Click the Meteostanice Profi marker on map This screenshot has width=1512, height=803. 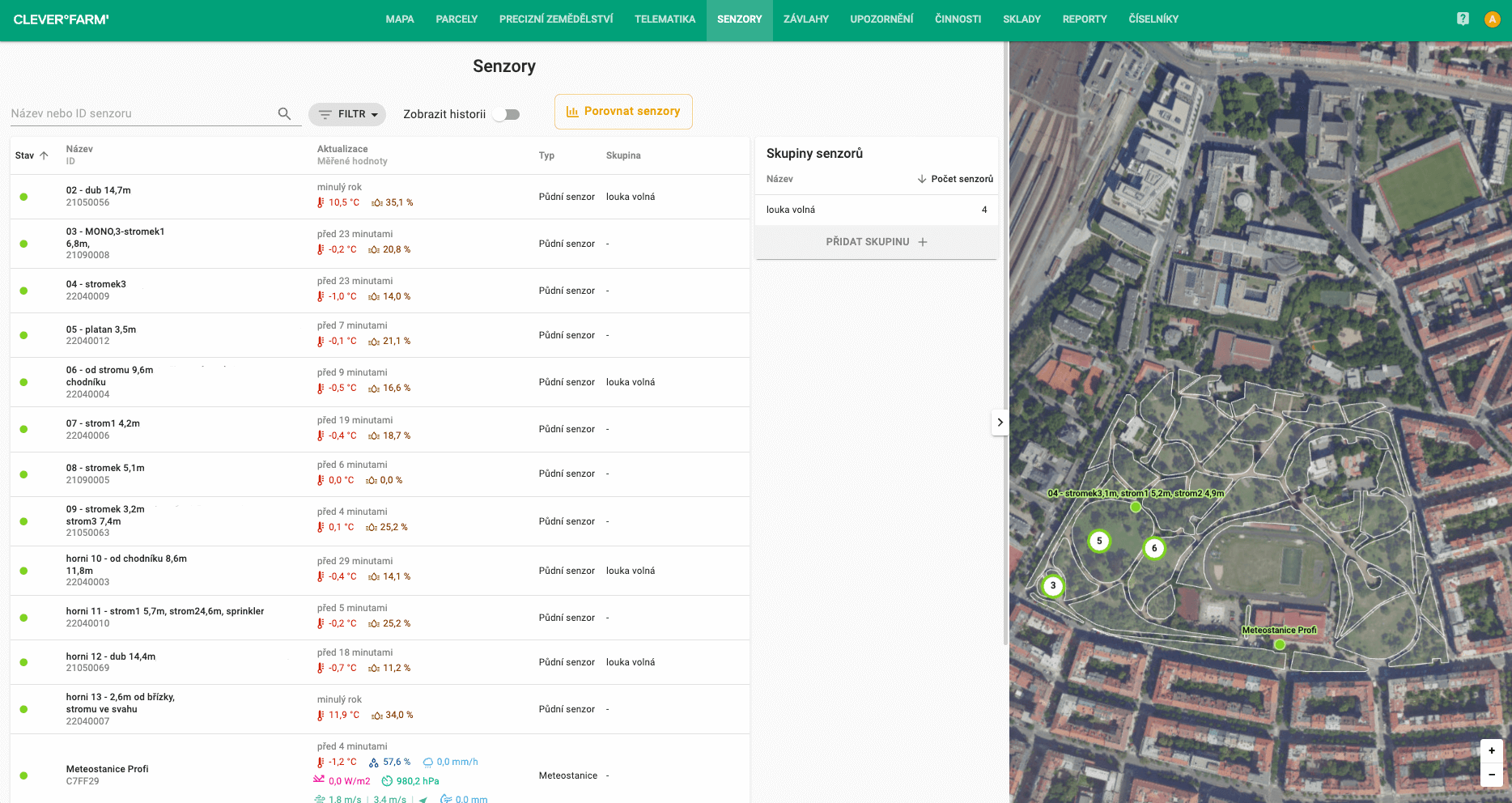coord(1279,644)
